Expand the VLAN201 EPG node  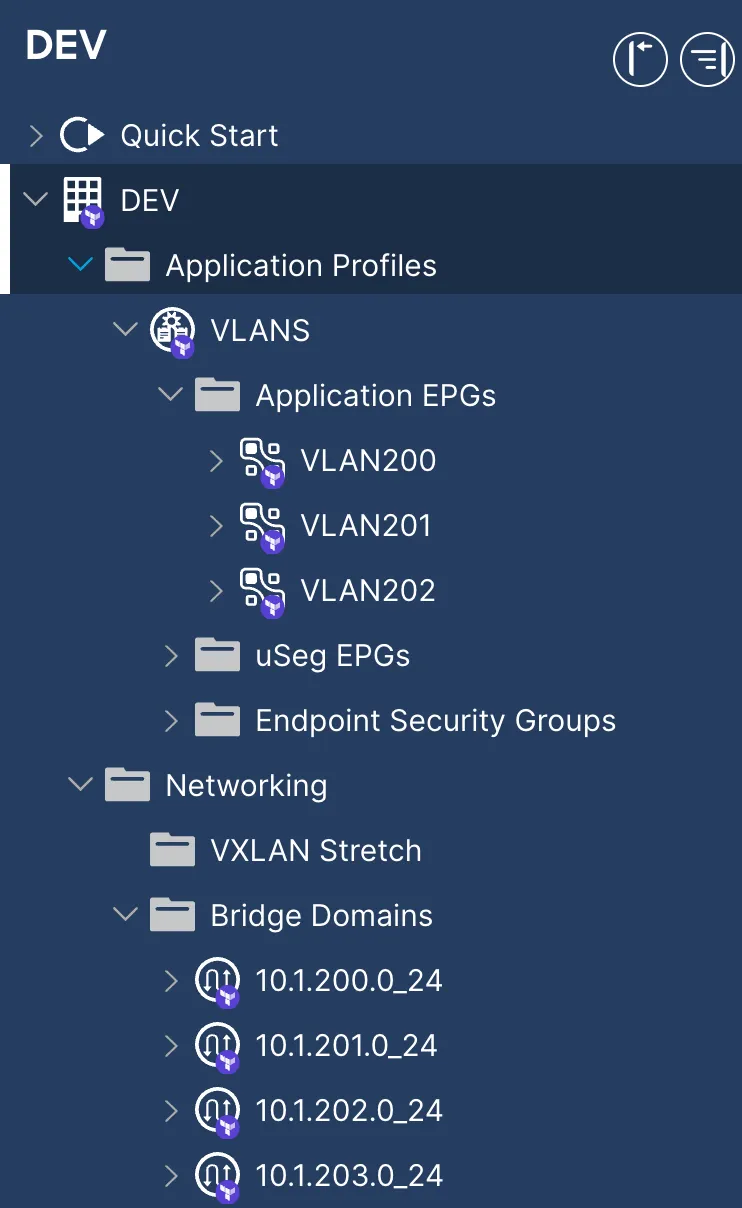216,526
